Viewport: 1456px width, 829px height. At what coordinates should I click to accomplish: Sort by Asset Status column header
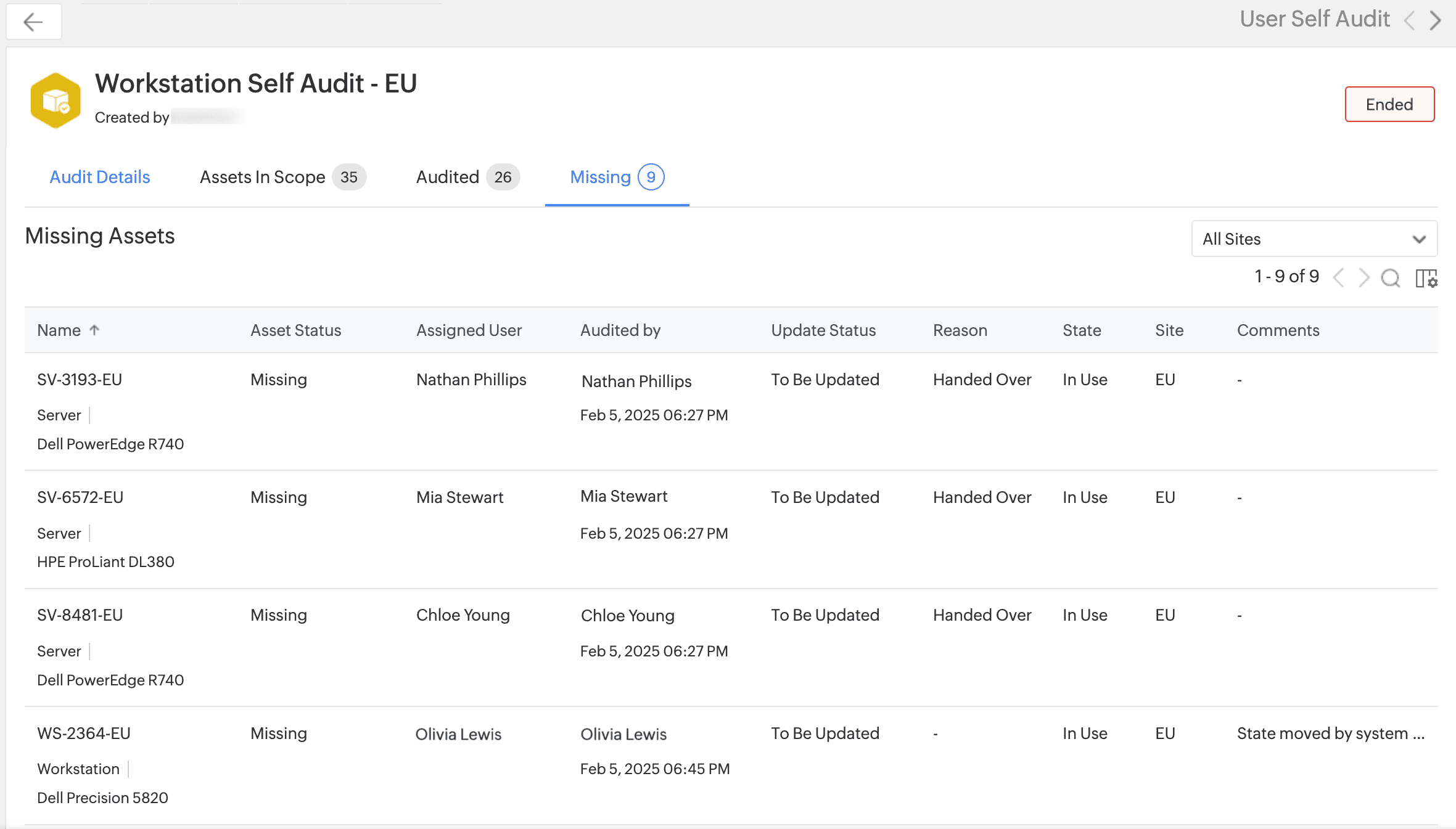pyautogui.click(x=295, y=330)
